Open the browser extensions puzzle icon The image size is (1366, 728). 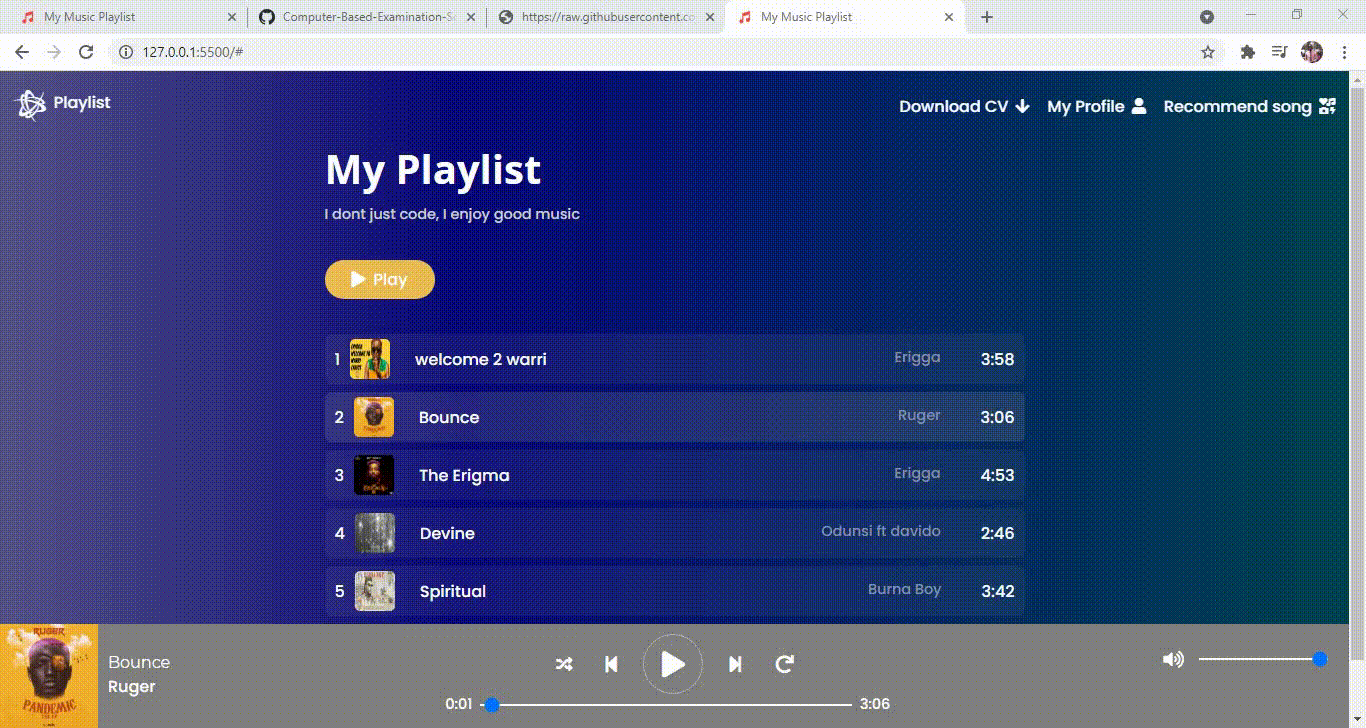(x=1247, y=52)
